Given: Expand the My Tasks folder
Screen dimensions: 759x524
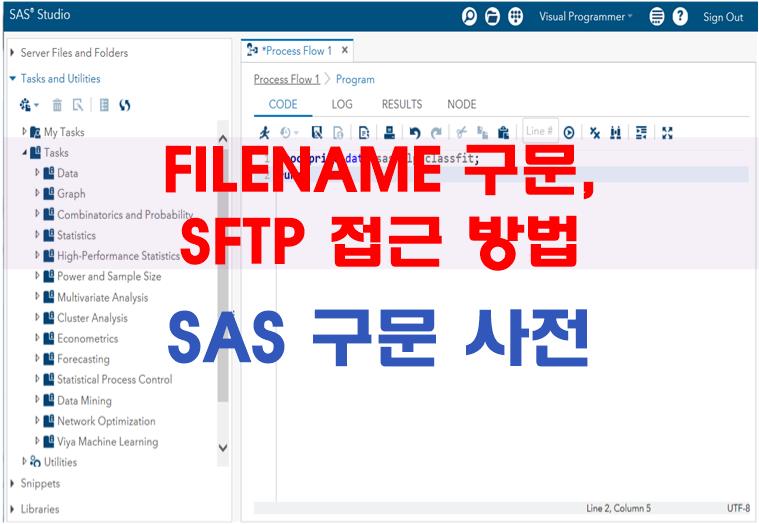Looking at the screenshot, I should click(x=24, y=131).
